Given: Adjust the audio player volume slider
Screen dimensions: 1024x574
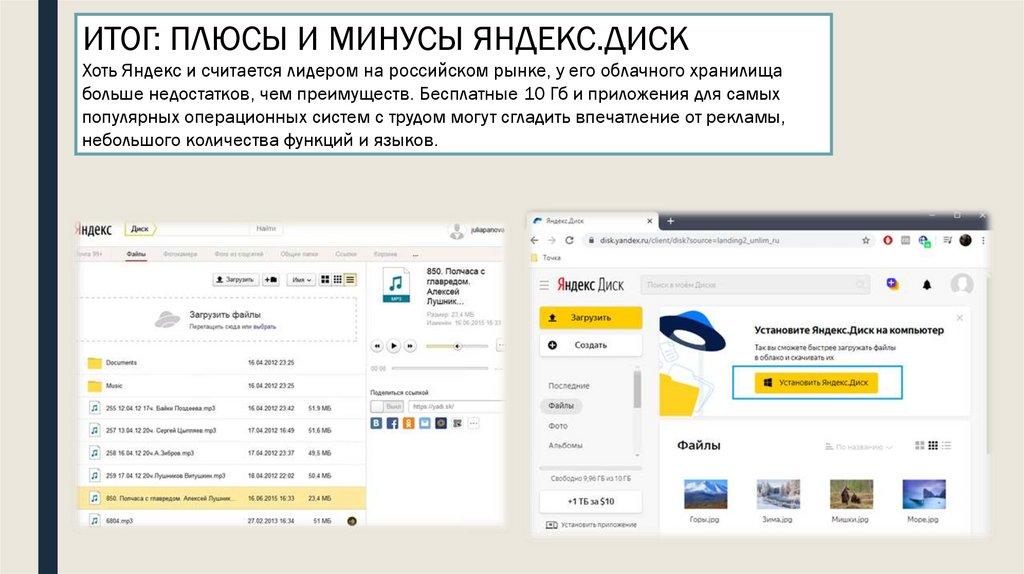Looking at the screenshot, I should (x=458, y=346).
